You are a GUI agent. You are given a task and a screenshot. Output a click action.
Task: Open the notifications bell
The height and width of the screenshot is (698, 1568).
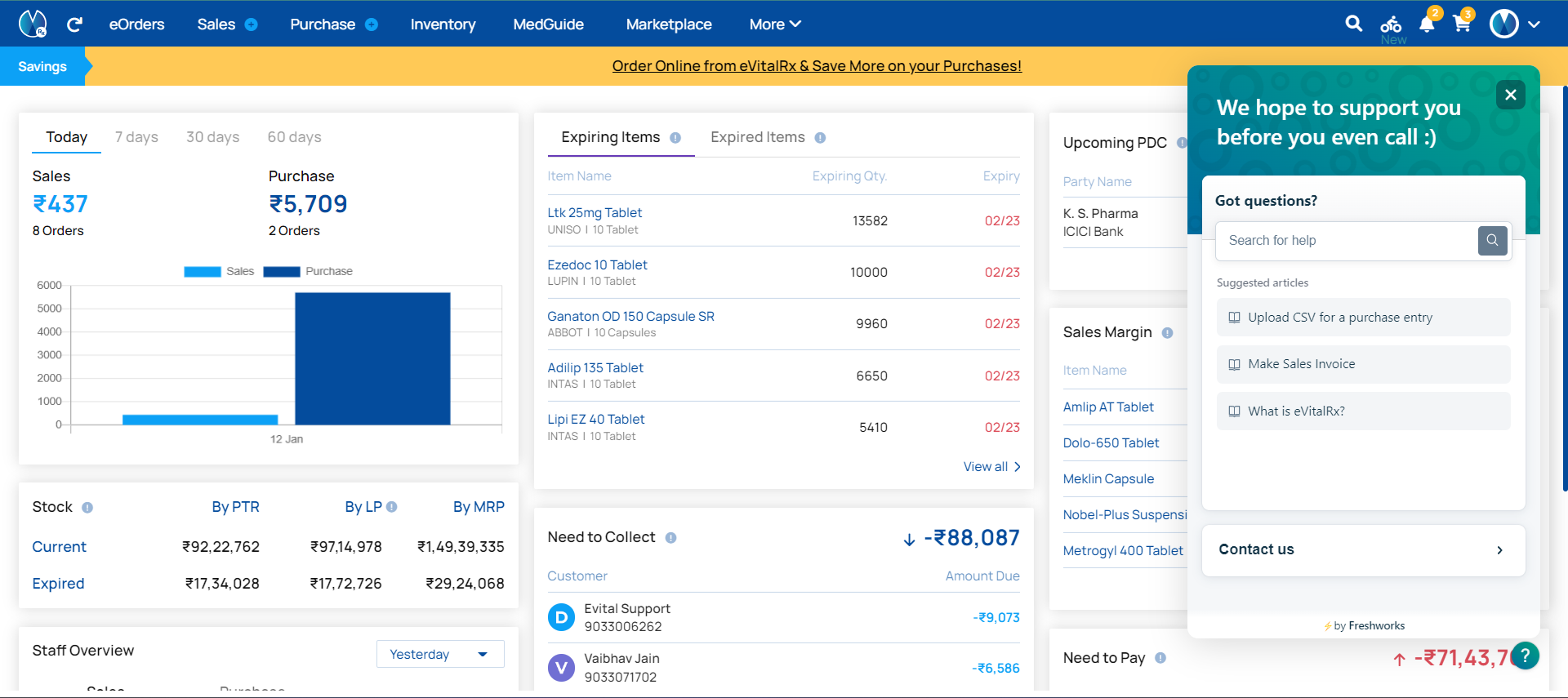pyautogui.click(x=1428, y=24)
